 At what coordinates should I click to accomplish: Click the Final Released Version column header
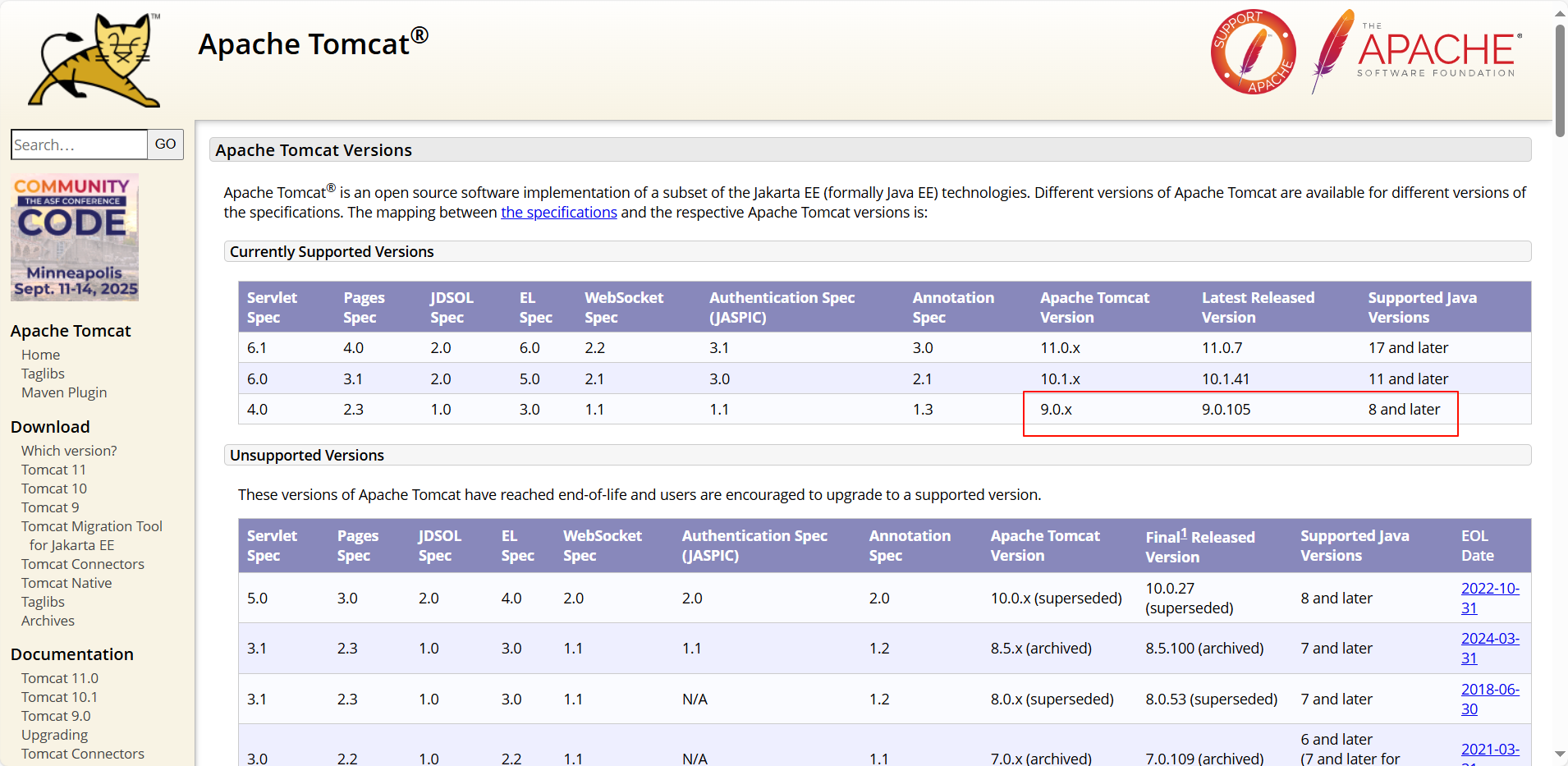[1200, 546]
